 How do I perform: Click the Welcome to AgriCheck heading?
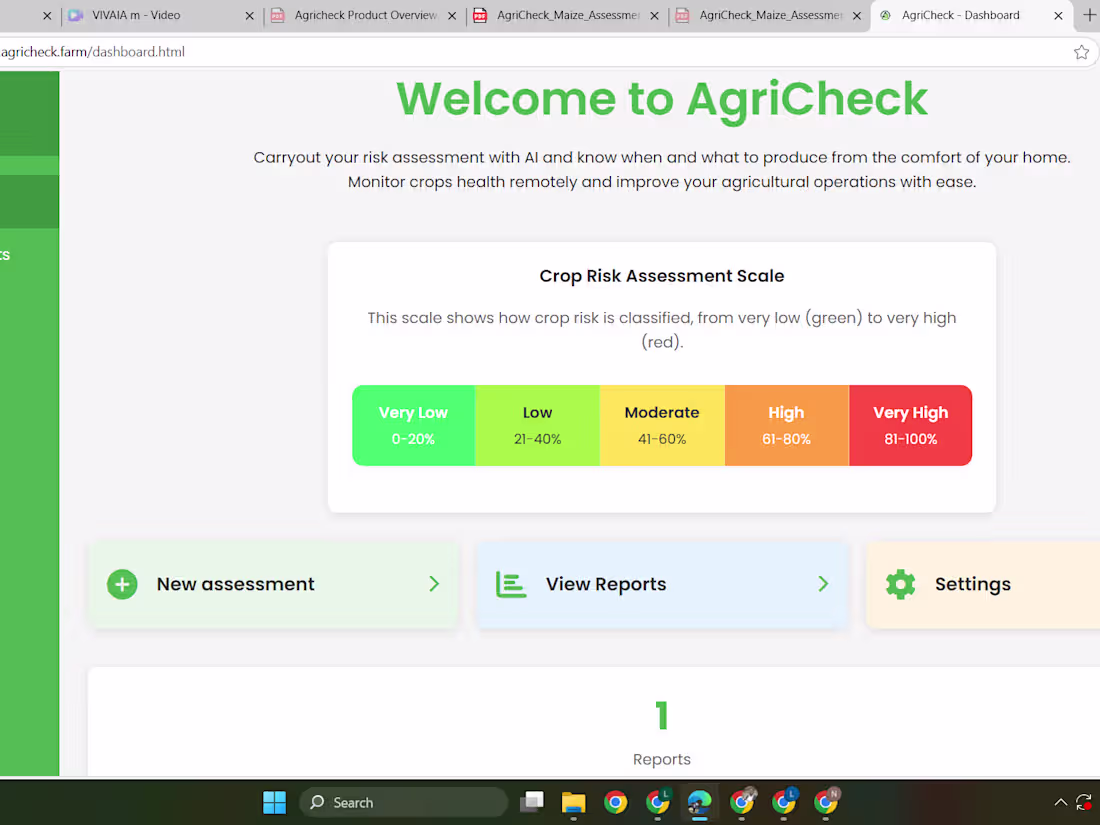662,98
